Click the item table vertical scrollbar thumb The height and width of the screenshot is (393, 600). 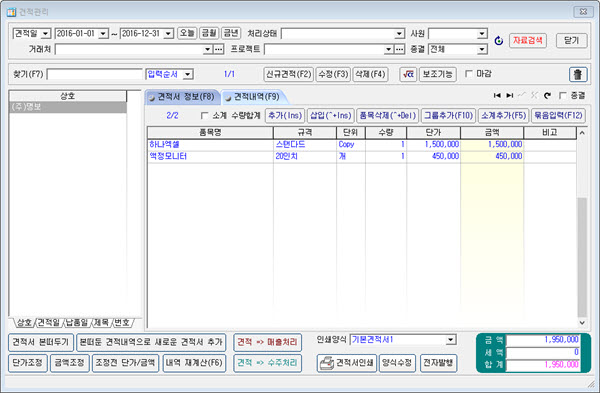[582, 257]
